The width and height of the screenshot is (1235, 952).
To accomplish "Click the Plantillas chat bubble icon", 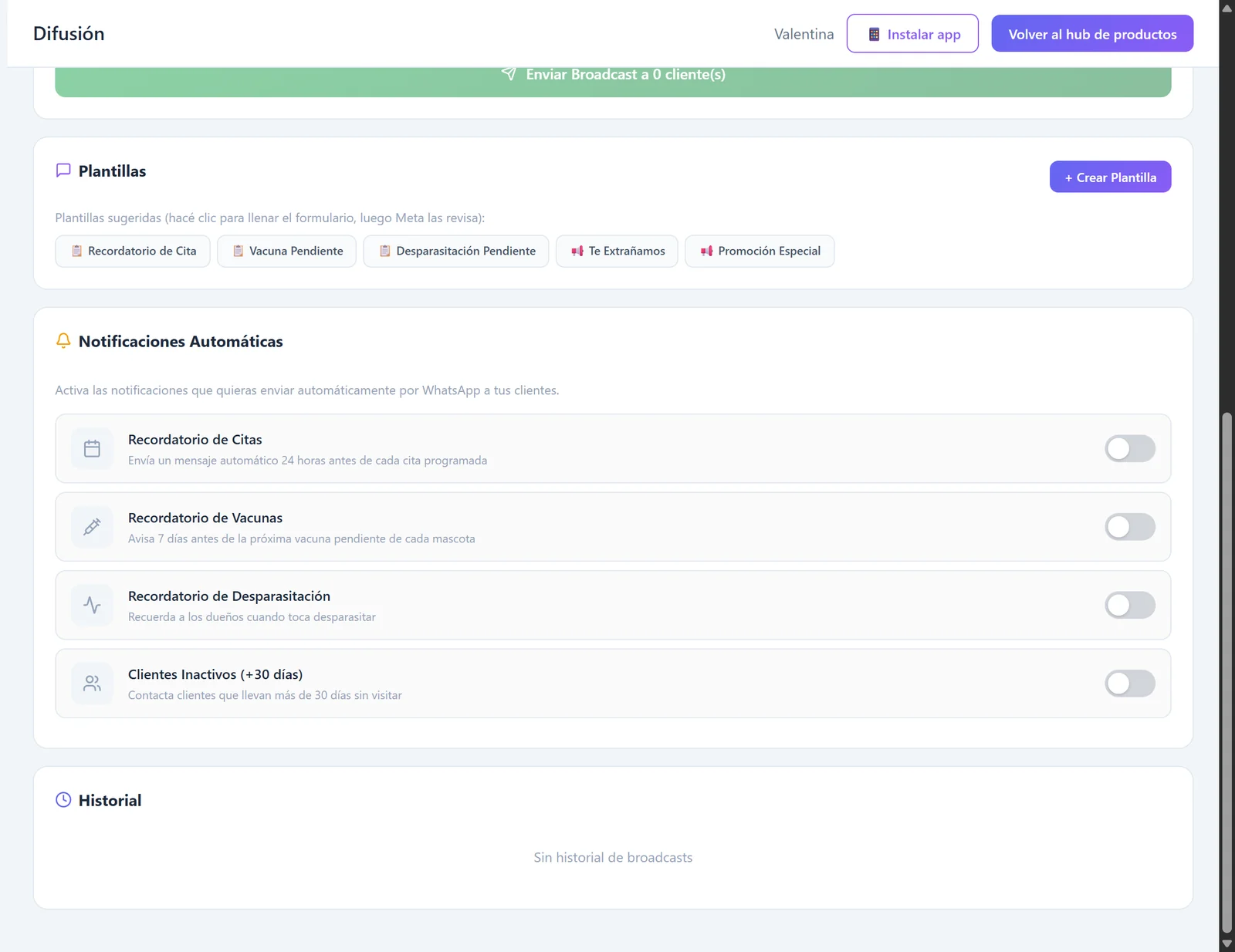I will click(63, 170).
